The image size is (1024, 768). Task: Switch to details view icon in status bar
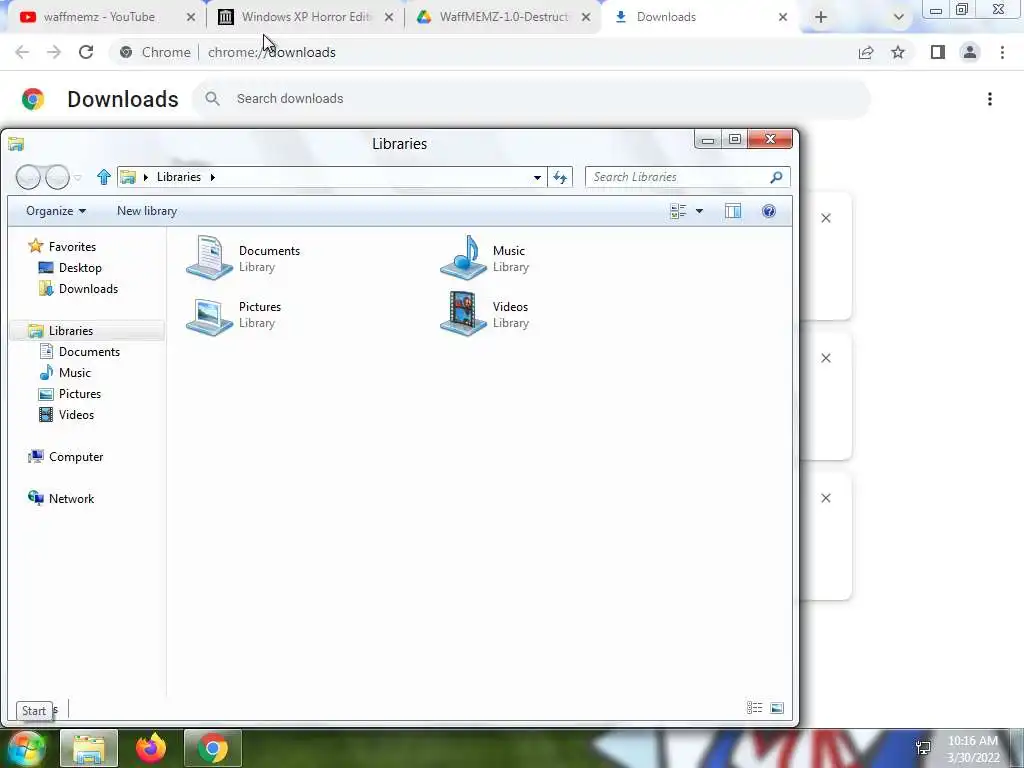754,708
